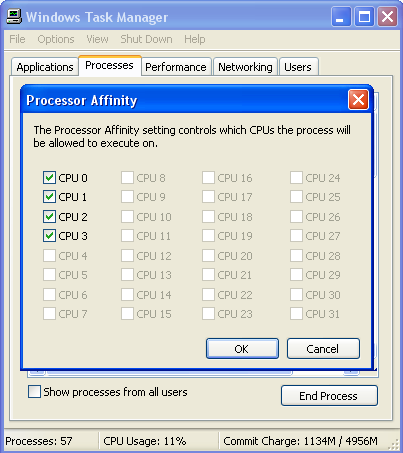Switch to the Performance tab

[176, 67]
